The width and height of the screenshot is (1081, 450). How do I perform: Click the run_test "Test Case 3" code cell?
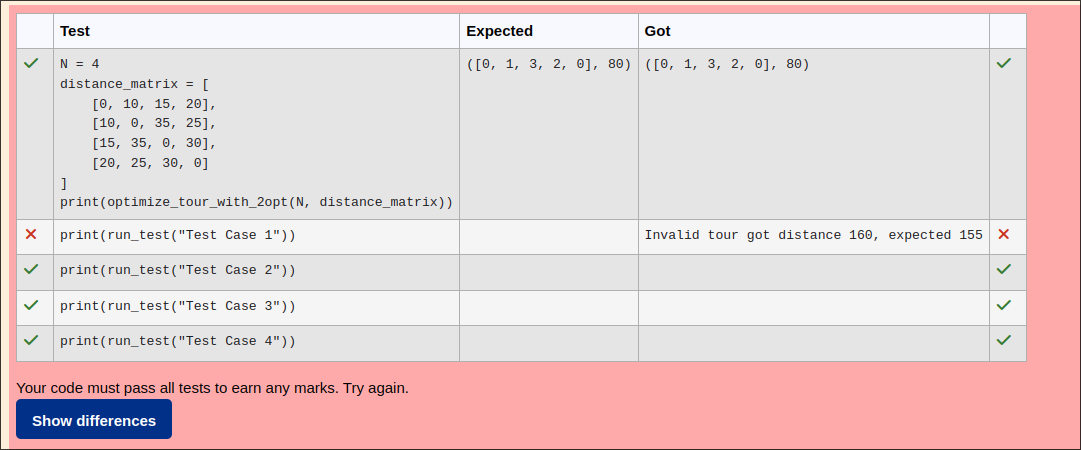[x=178, y=306]
